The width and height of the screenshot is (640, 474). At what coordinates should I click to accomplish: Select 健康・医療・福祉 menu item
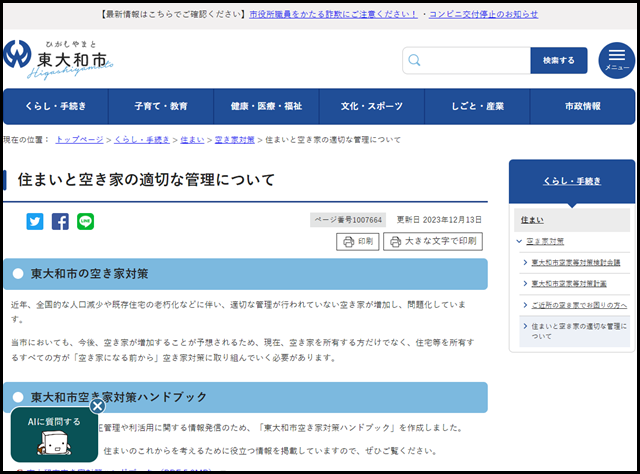(266, 106)
